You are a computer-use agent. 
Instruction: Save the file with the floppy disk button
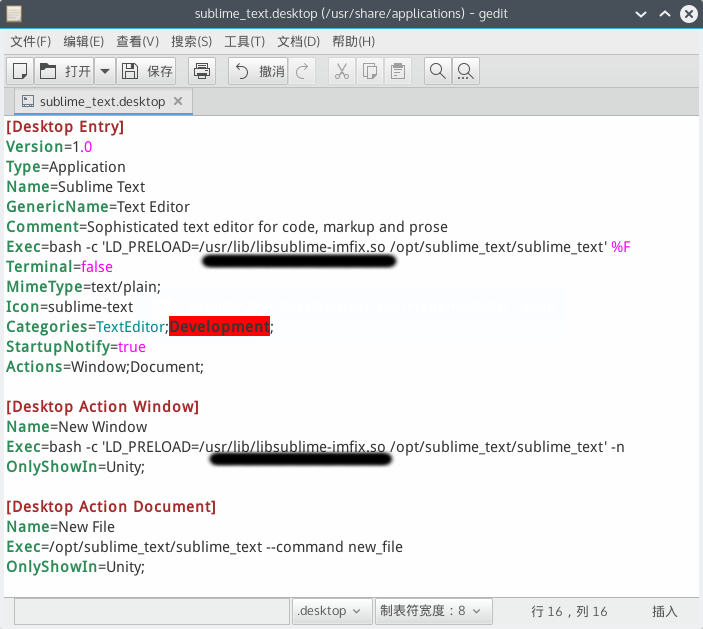pyautogui.click(x=146, y=71)
